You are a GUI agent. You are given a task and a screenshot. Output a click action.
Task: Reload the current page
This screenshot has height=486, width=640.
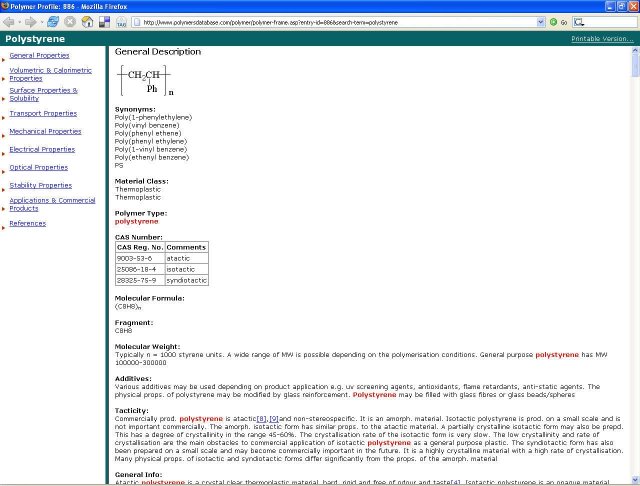click(x=53, y=22)
